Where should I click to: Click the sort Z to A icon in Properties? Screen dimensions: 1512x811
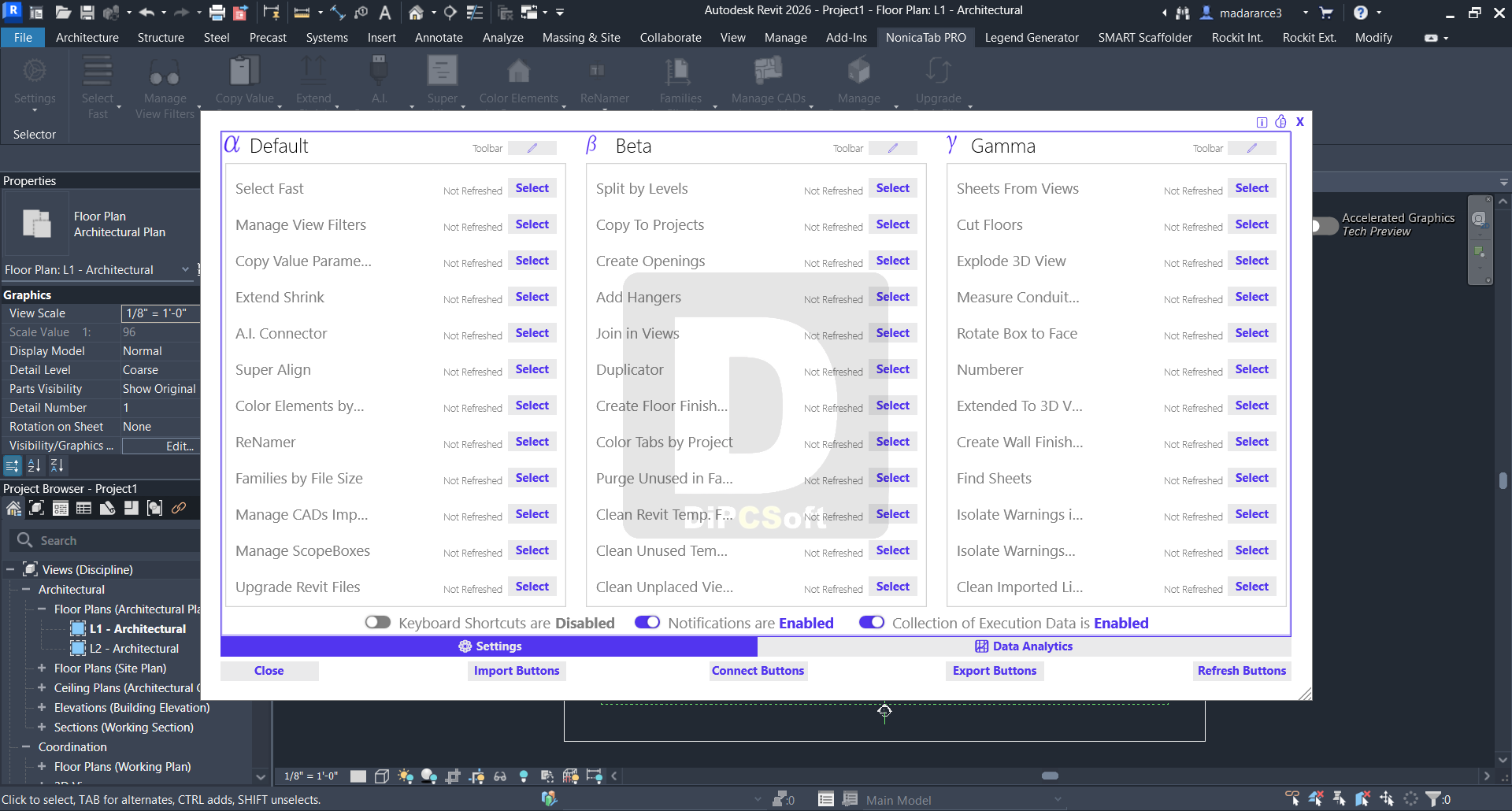click(x=57, y=466)
